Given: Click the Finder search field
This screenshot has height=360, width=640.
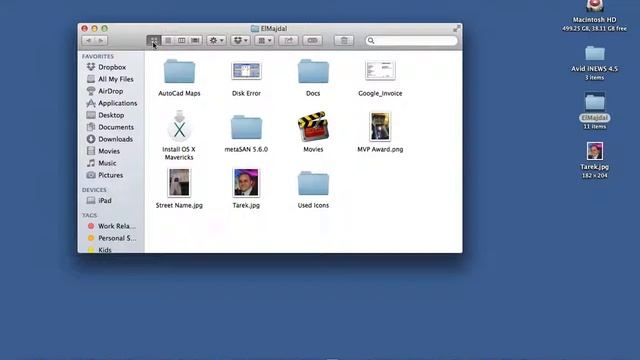Looking at the screenshot, I should [x=411, y=40].
